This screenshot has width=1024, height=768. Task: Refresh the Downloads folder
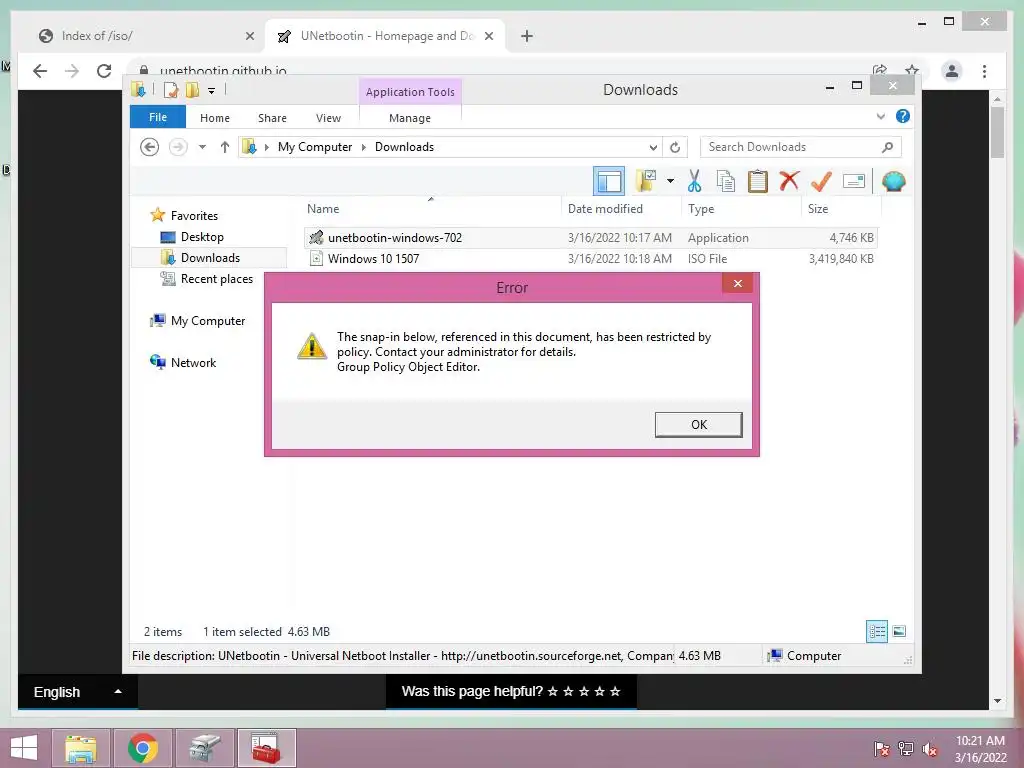[675, 148]
